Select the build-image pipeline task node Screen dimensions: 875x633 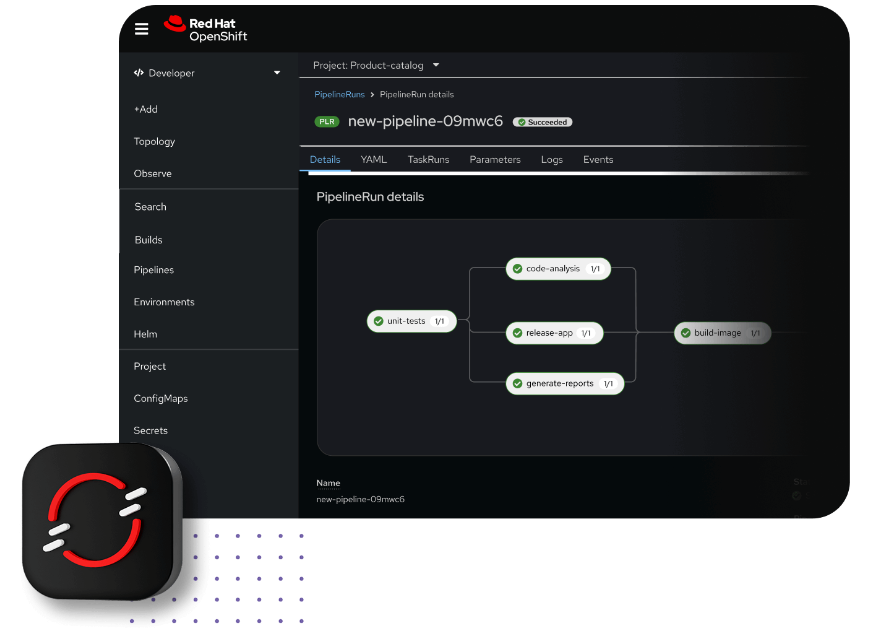pyautogui.click(x=723, y=333)
